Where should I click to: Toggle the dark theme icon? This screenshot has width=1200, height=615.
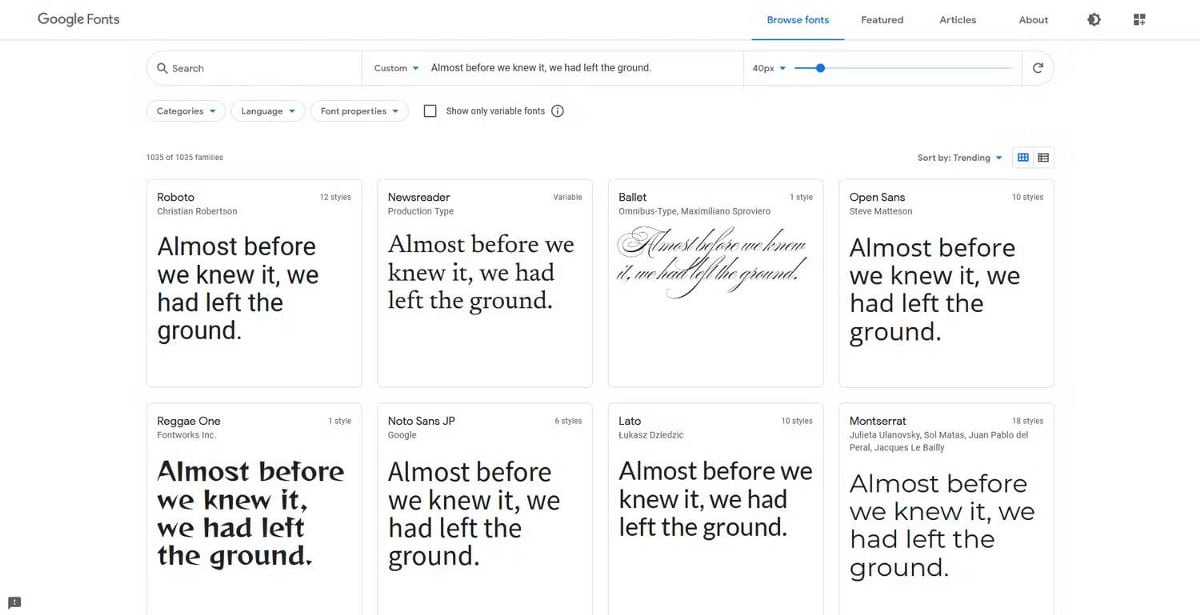click(x=1094, y=20)
